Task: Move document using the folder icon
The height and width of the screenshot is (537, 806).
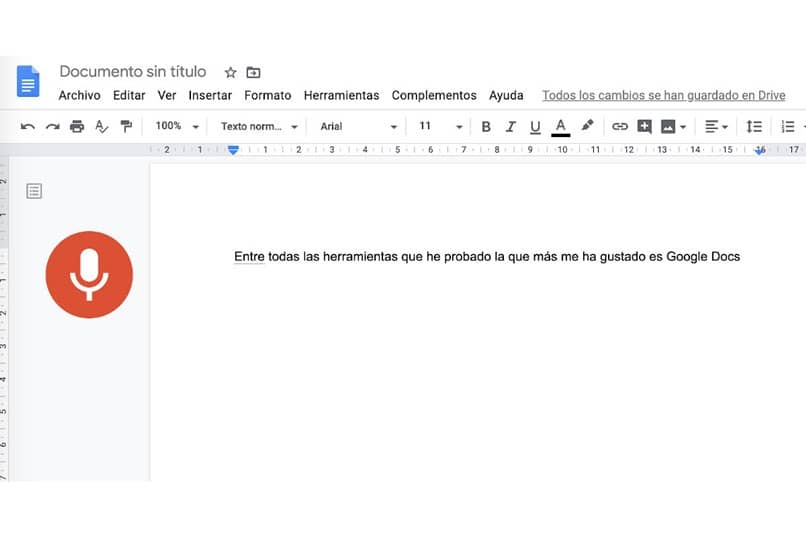Action: point(253,72)
